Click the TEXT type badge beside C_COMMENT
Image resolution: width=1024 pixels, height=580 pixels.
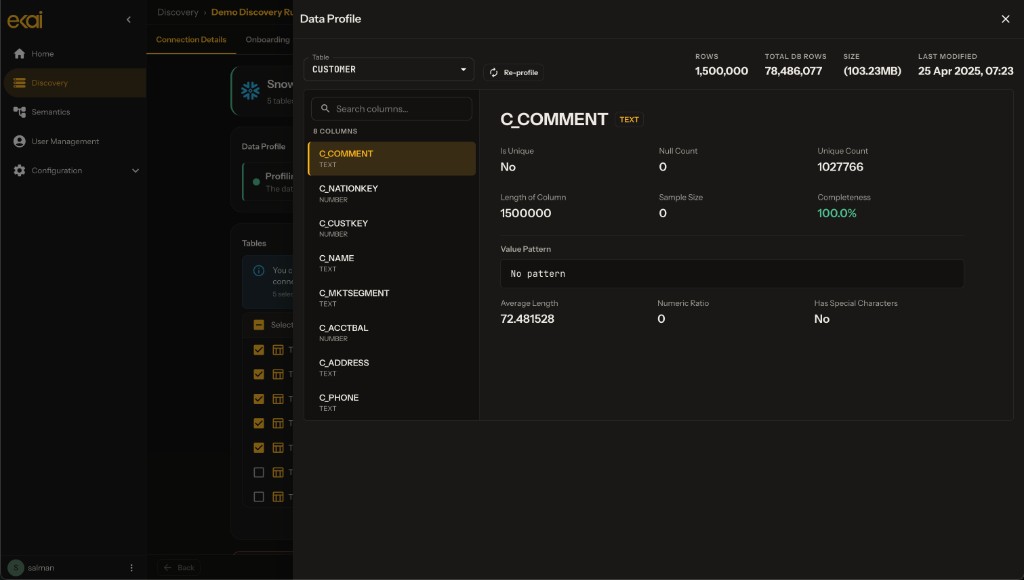(x=629, y=120)
